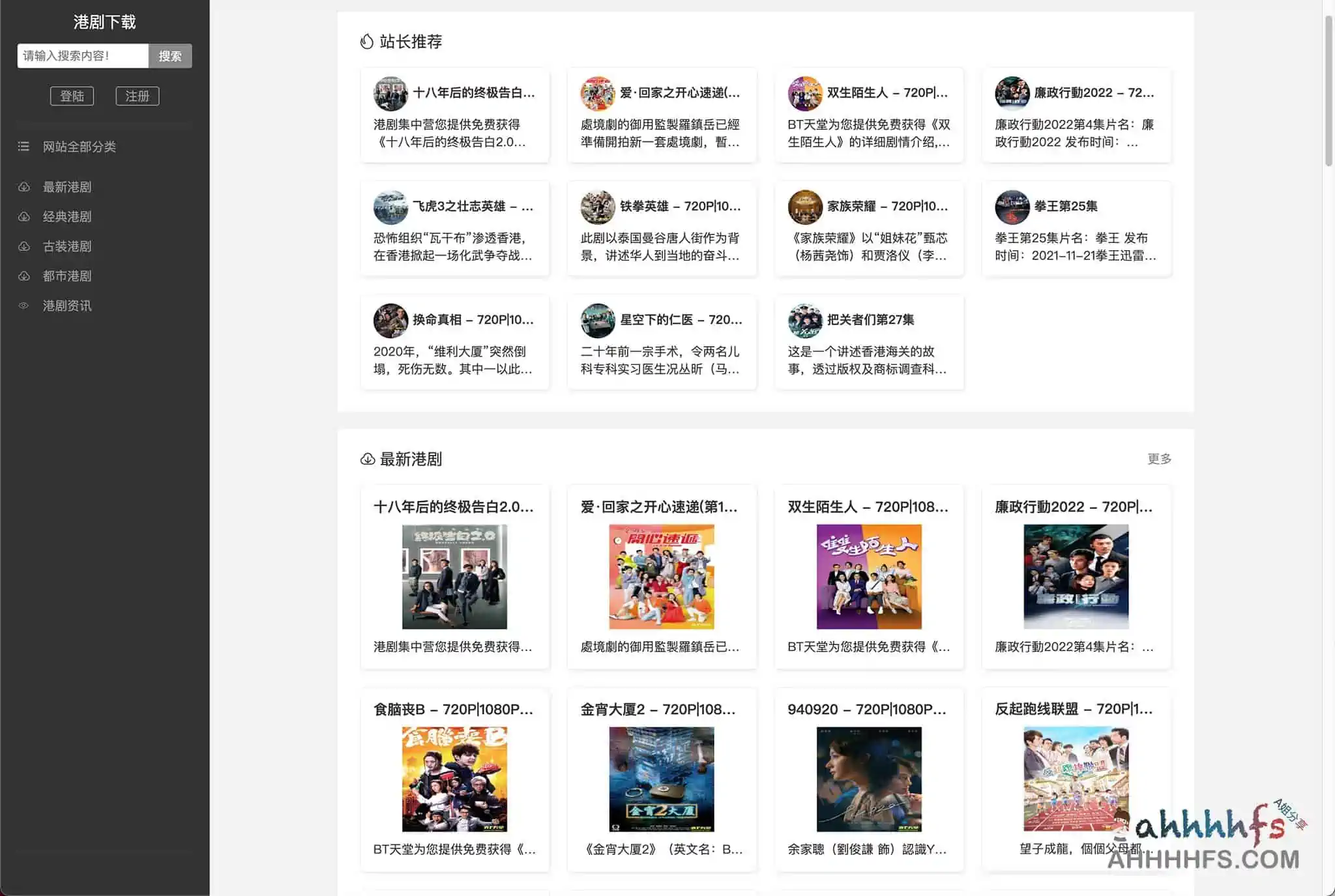Click the 登陆 login button
The height and width of the screenshot is (896, 1335).
pyautogui.click(x=72, y=96)
